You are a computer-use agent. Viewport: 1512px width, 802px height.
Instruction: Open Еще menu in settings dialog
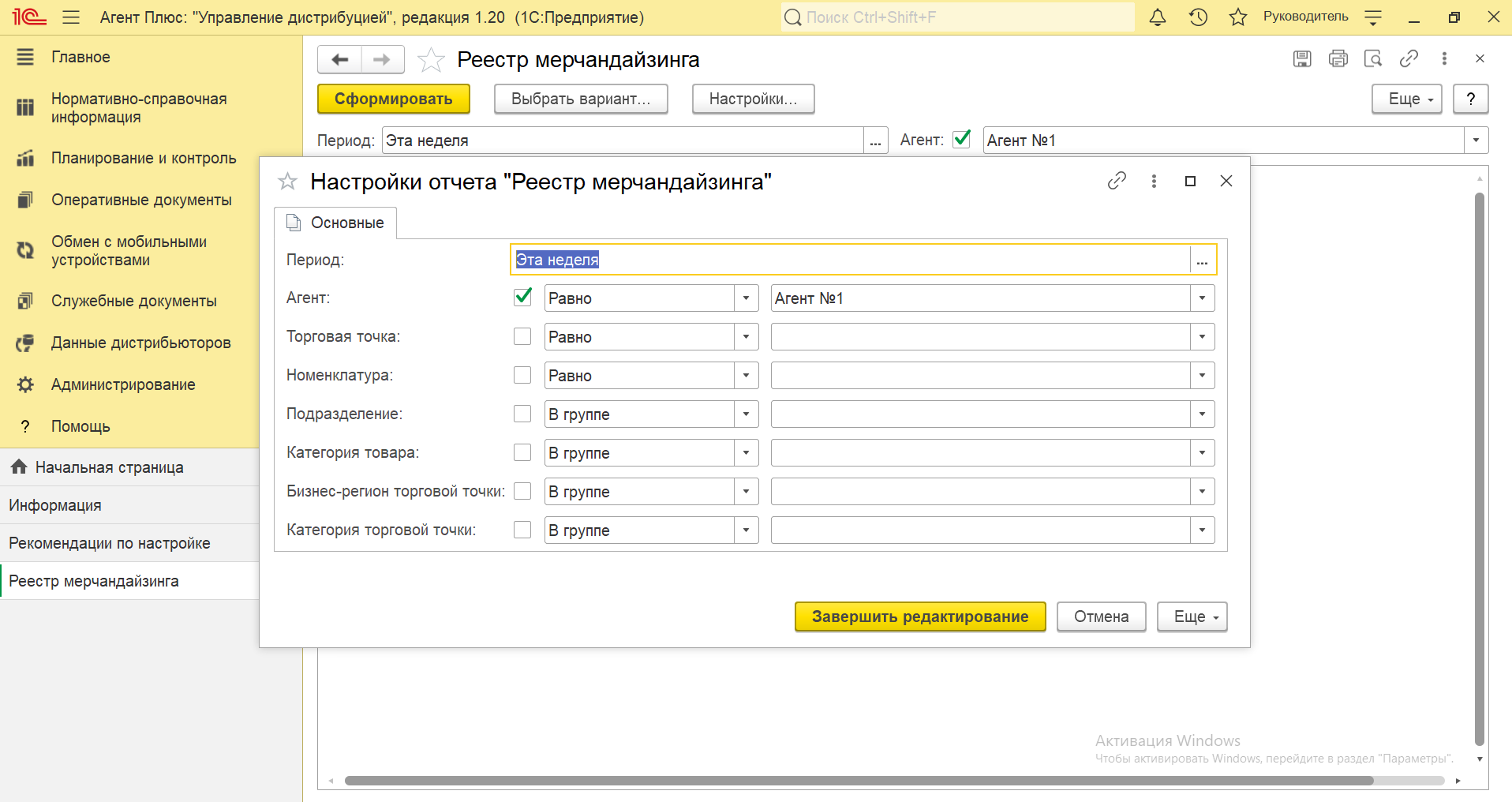1192,616
